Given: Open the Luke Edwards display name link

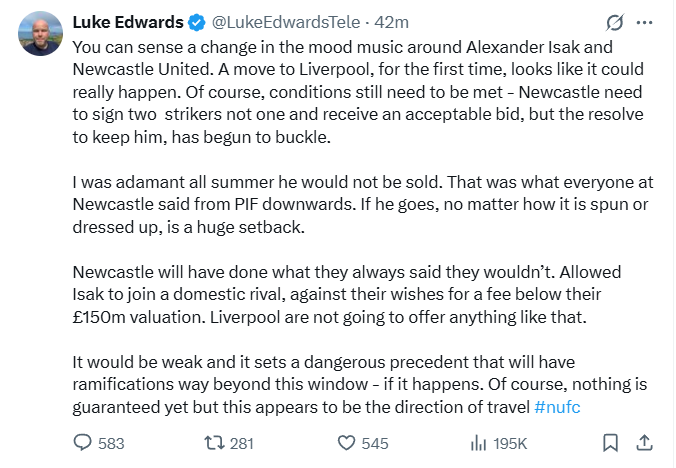Looking at the screenshot, I should 128,22.
